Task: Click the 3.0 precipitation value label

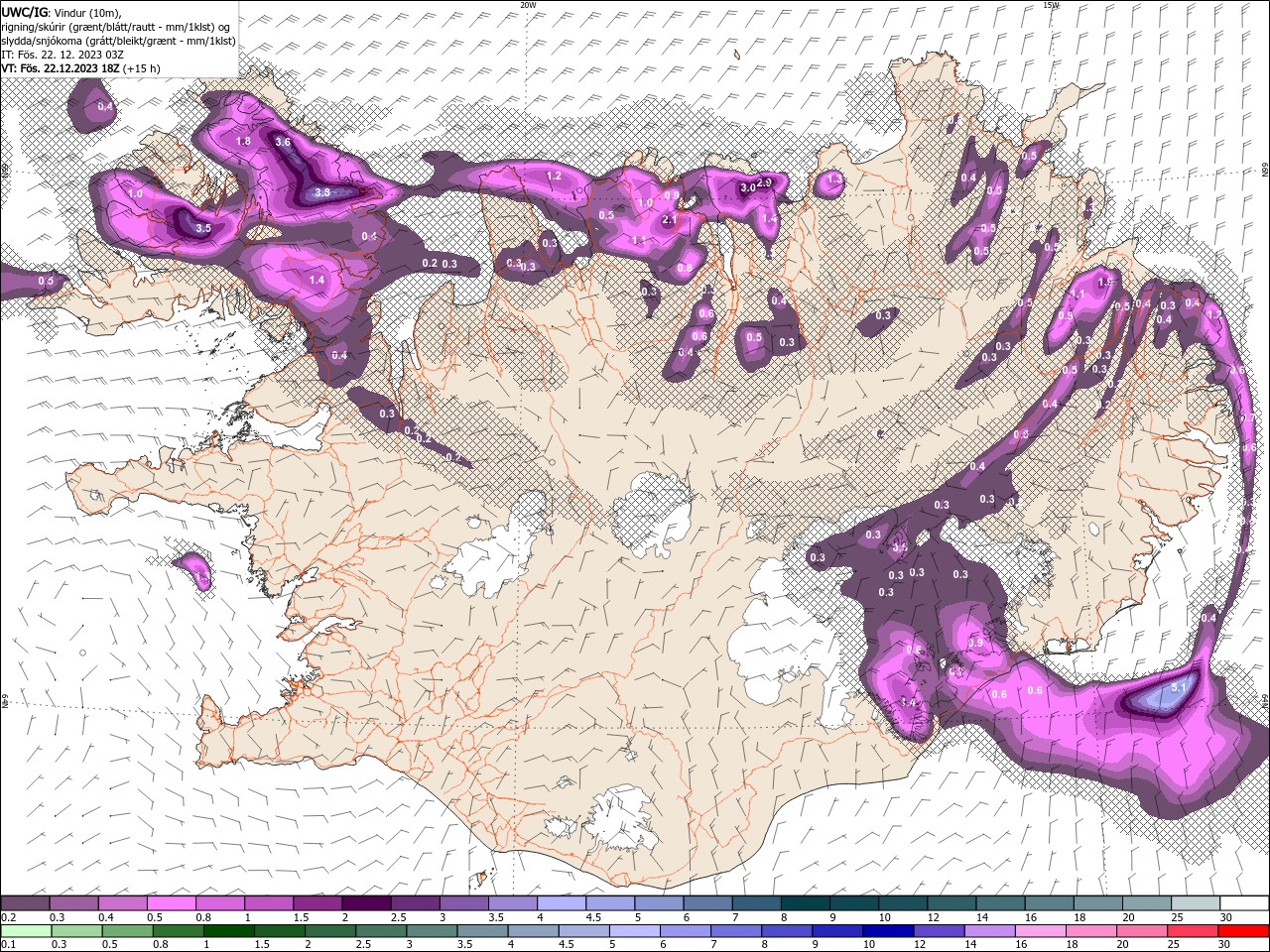Action: (x=747, y=187)
